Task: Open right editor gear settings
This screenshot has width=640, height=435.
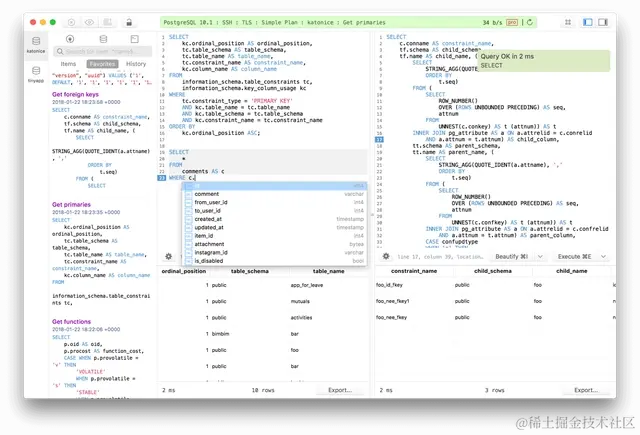Action: (x=386, y=257)
